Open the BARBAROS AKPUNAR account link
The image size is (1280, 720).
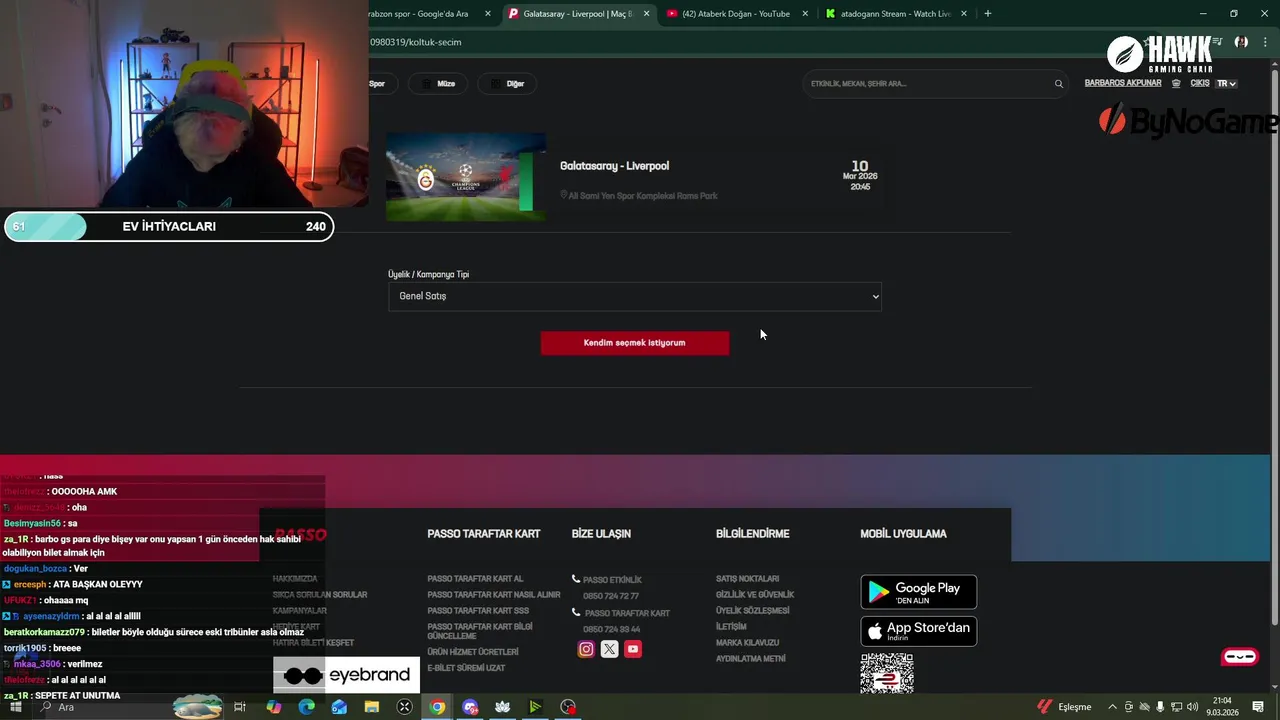(1123, 84)
